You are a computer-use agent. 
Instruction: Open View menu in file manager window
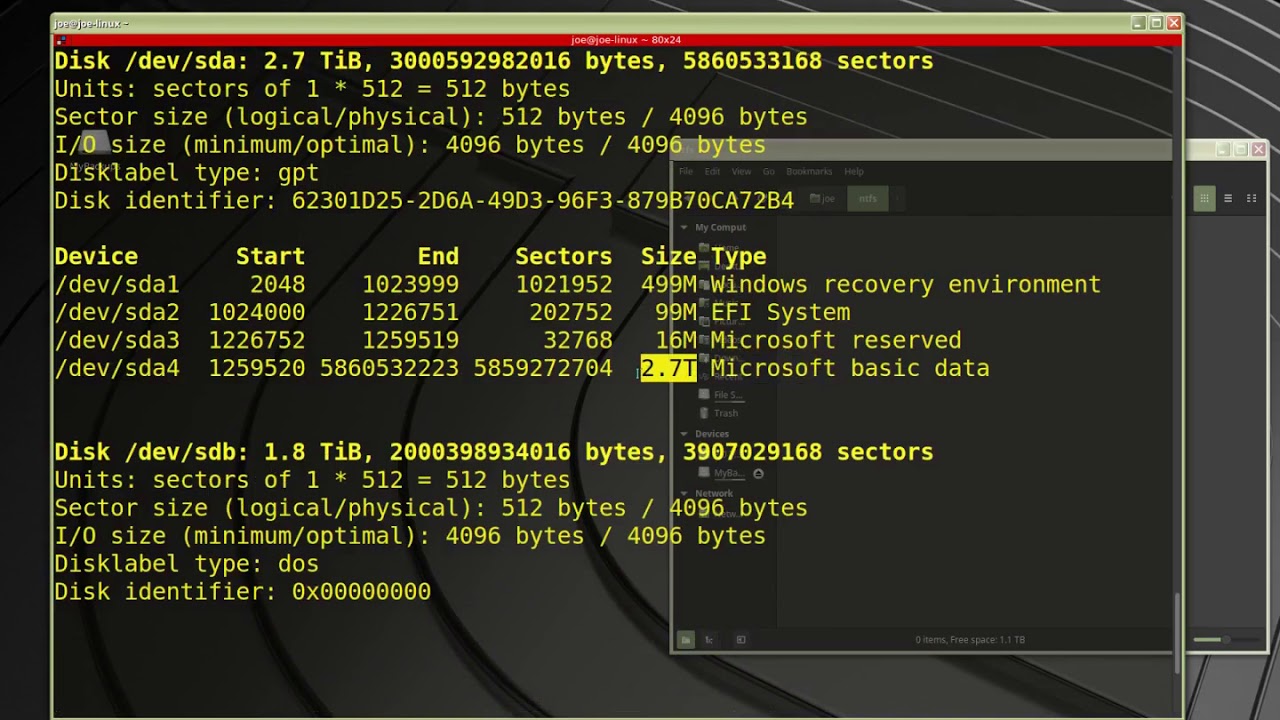coord(741,171)
